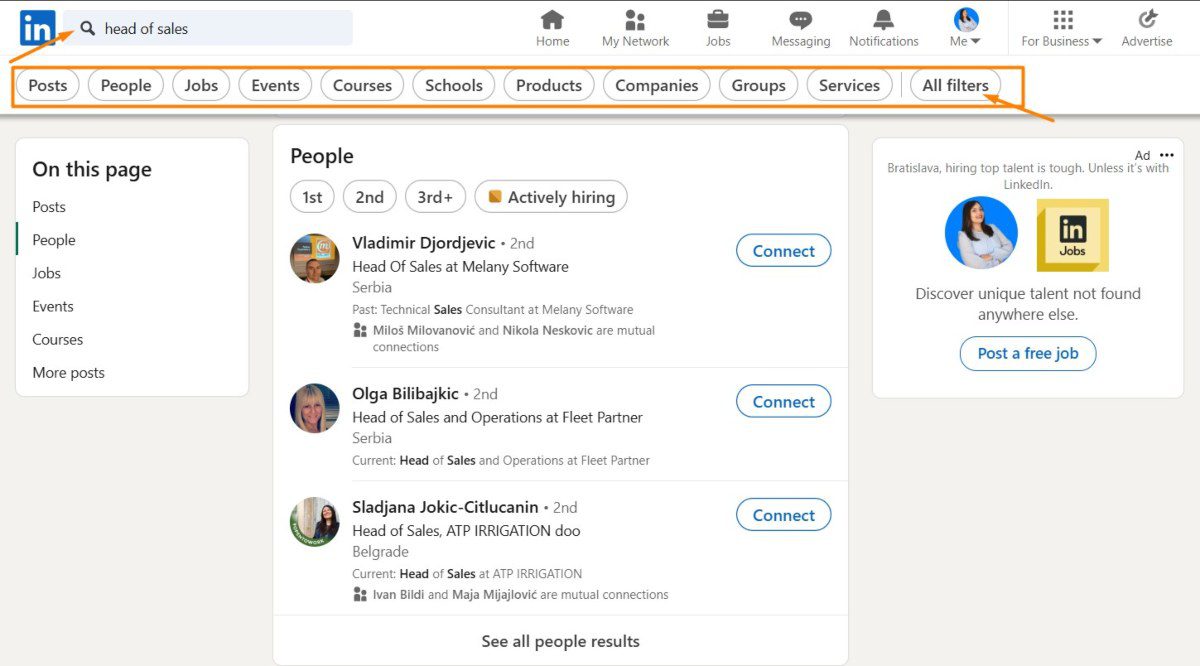
Task: Filter results by Companies
Action: coord(657,85)
